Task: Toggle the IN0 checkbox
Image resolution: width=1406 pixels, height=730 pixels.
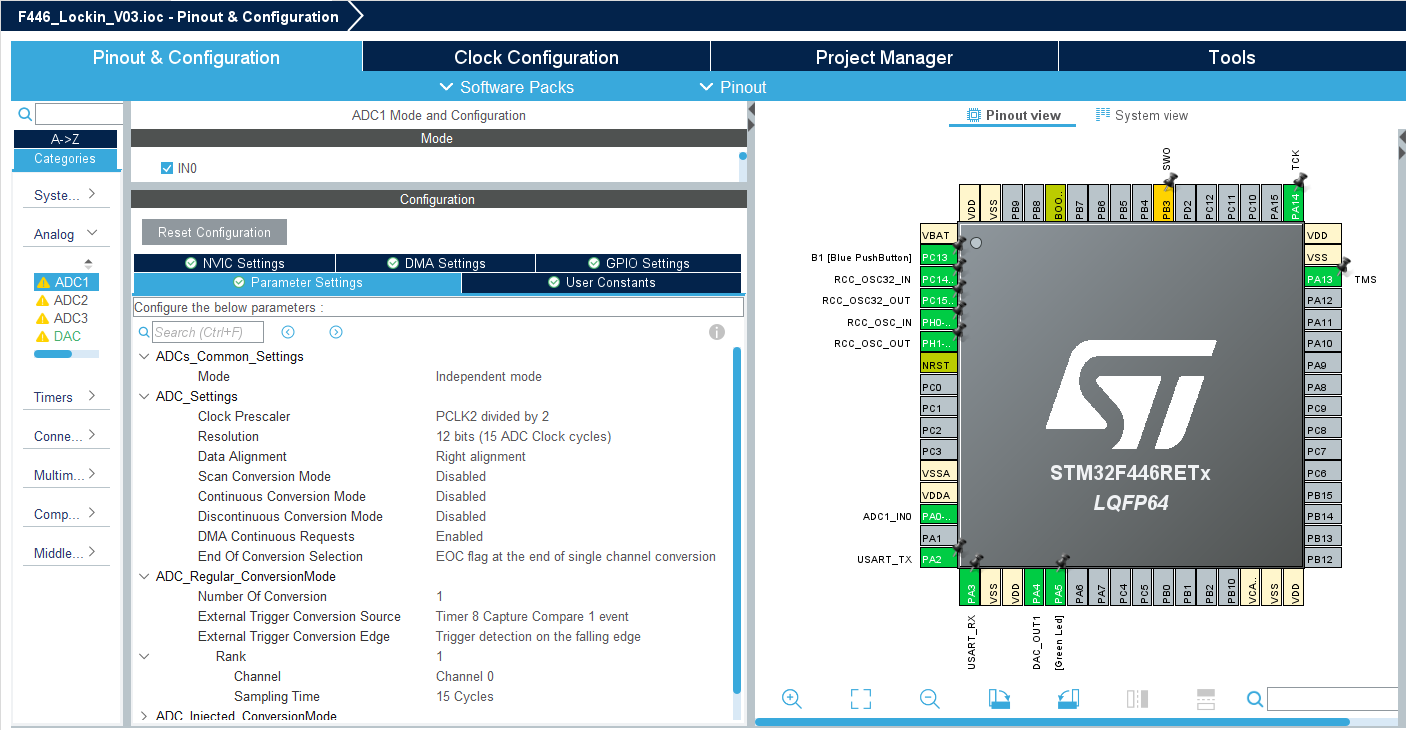Action: click(x=167, y=168)
